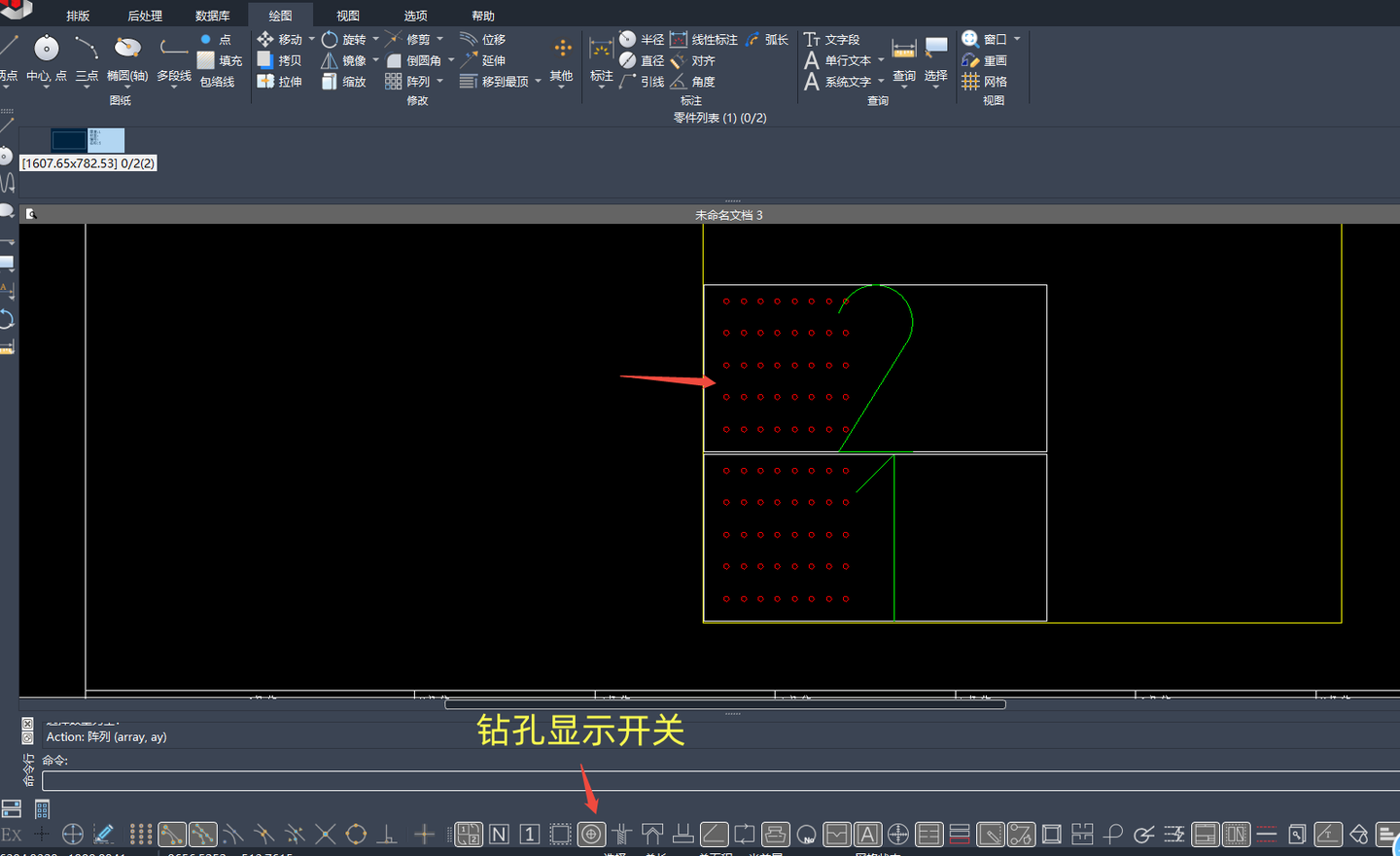This screenshot has width=1400, height=856.
Task: Toggle the boxed A text status button
Action: (x=867, y=834)
